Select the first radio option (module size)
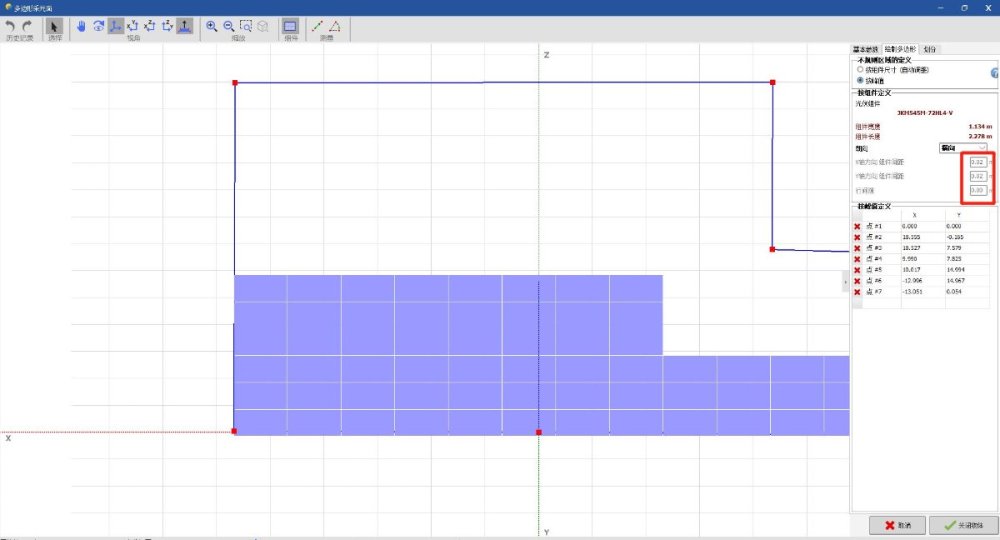 pyautogui.click(x=859, y=71)
